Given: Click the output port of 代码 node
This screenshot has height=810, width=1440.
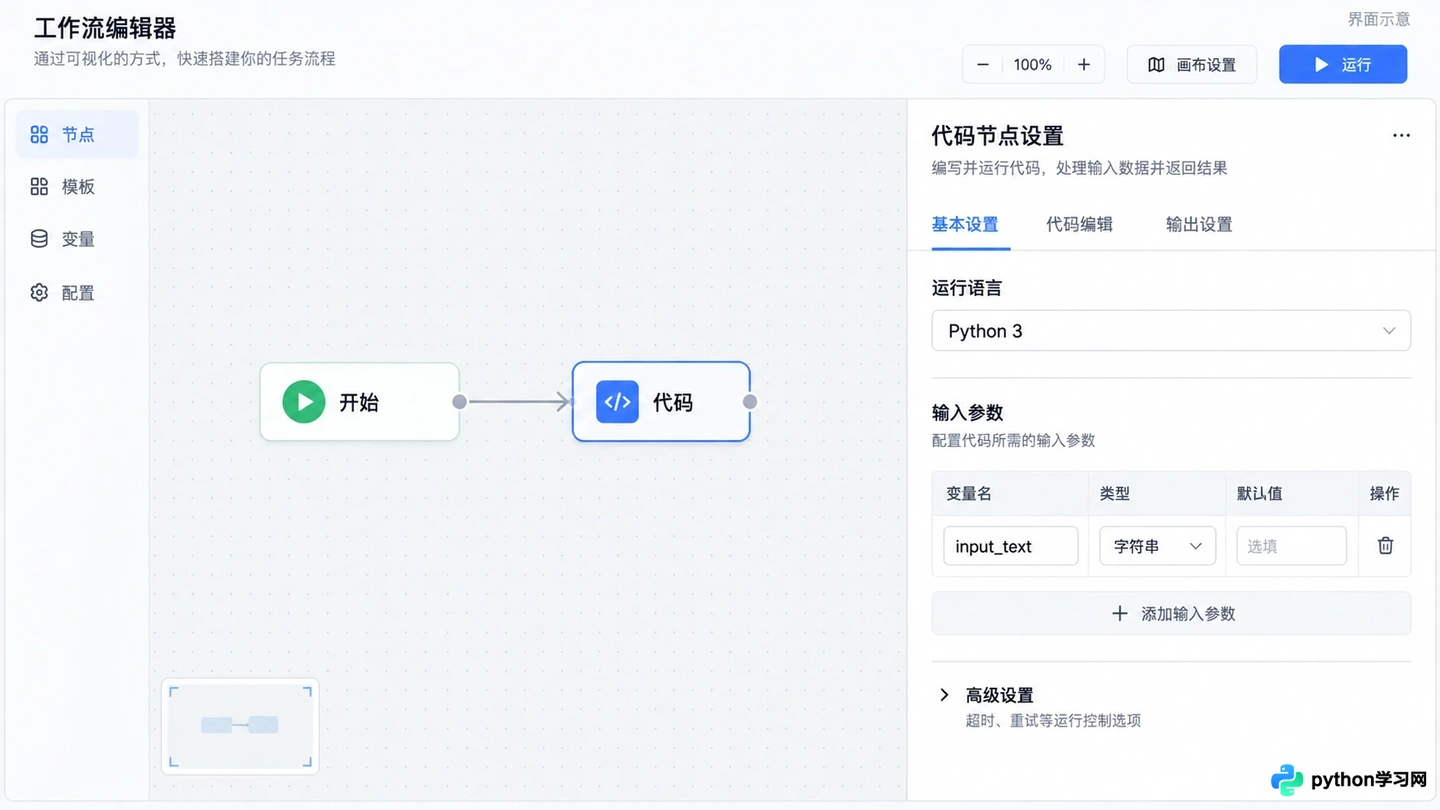Looking at the screenshot, I should click(750, 402).
